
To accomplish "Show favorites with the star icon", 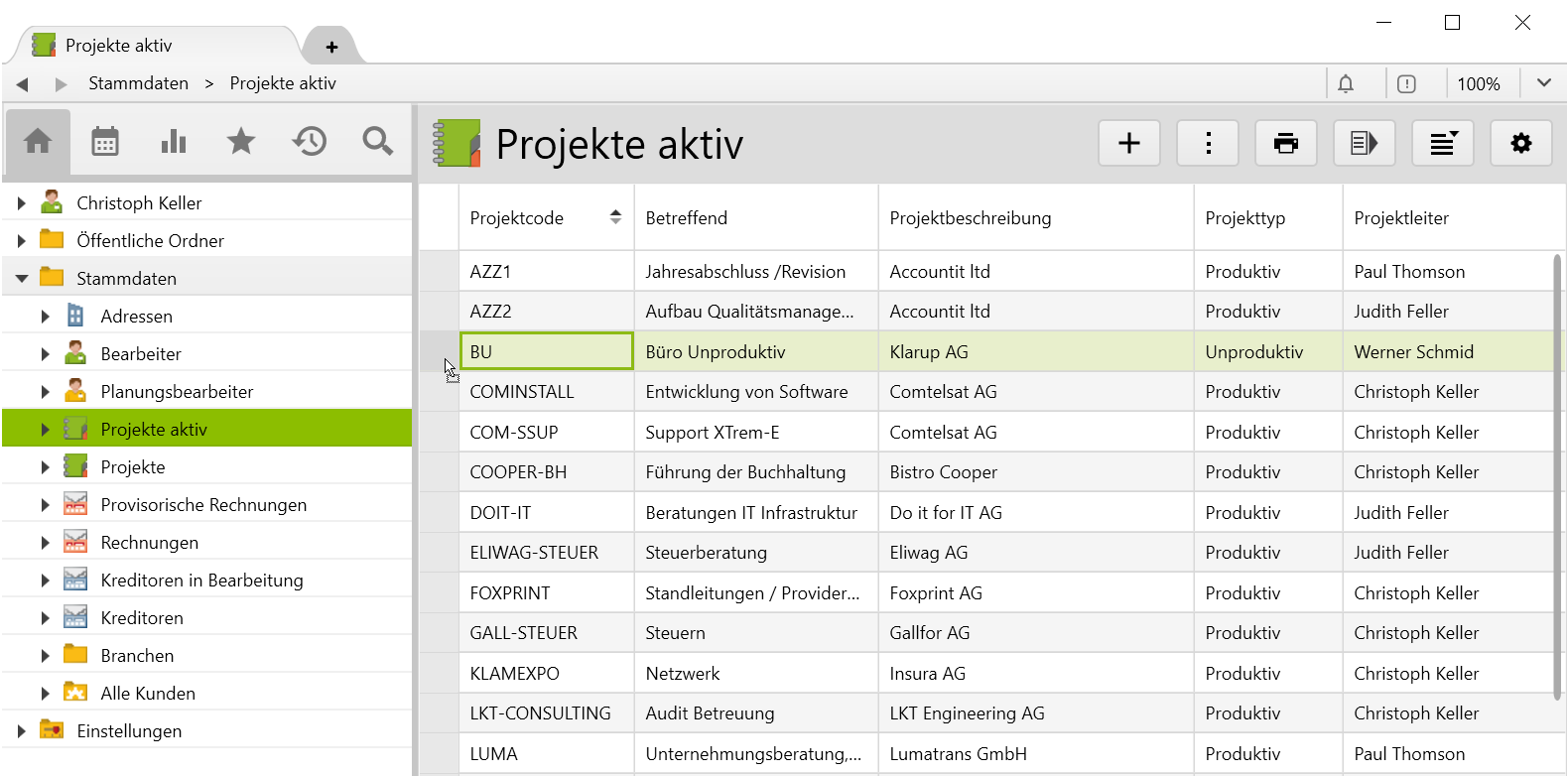I will click(x=241, y=142).
